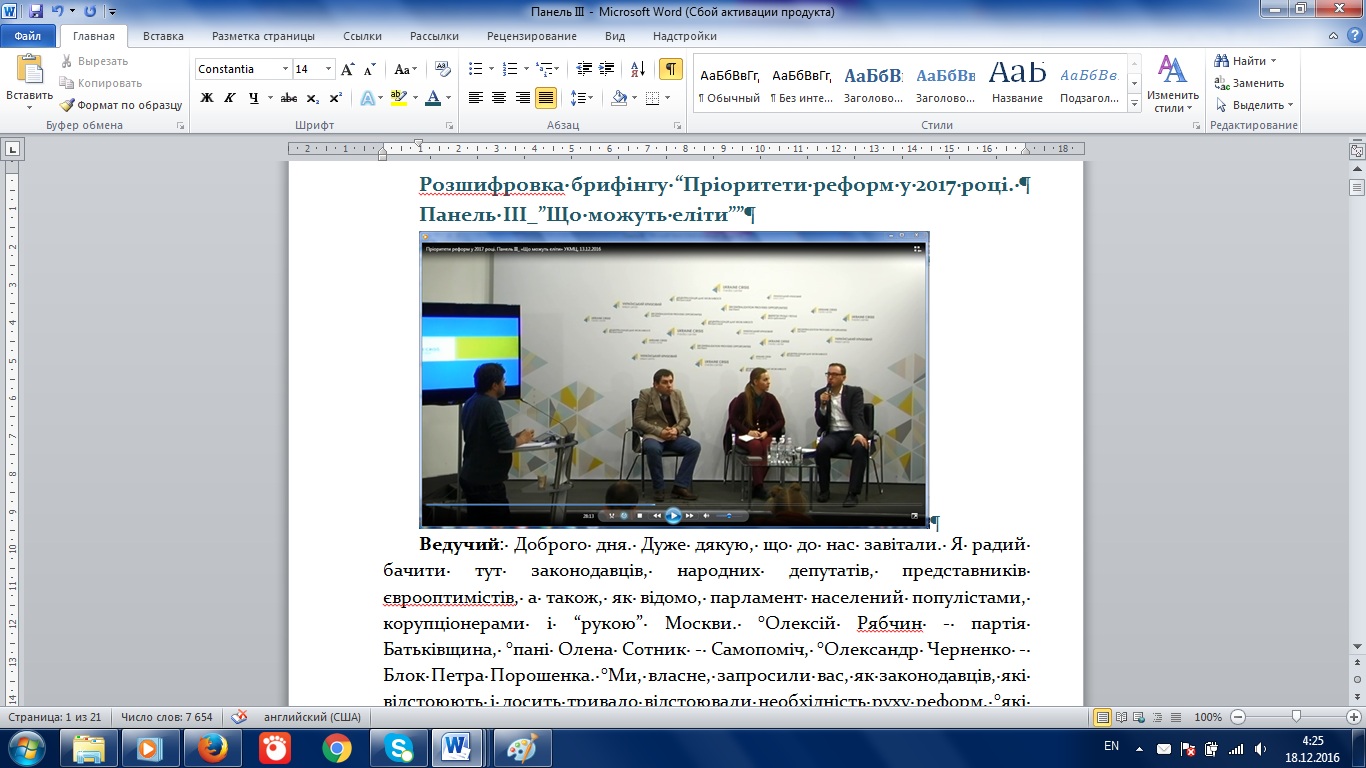The width and height of the screenshot is (1366, 768).
Task: Toggle bold formatting (Ж)
Action: (x=207, y=97)
